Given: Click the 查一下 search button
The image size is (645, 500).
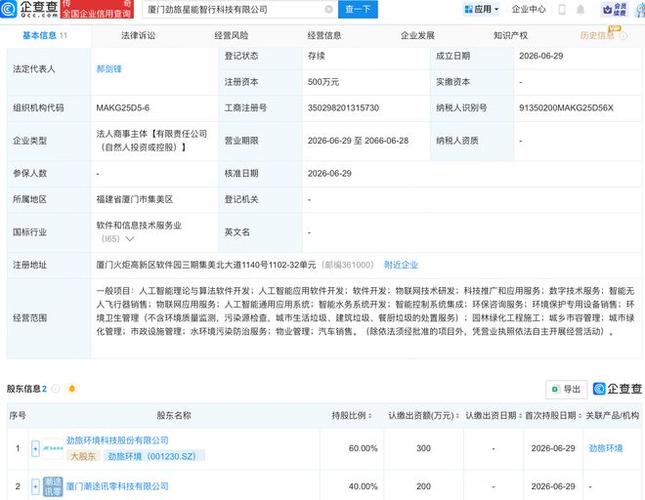Looking at the screenshot, I should 358,9.
